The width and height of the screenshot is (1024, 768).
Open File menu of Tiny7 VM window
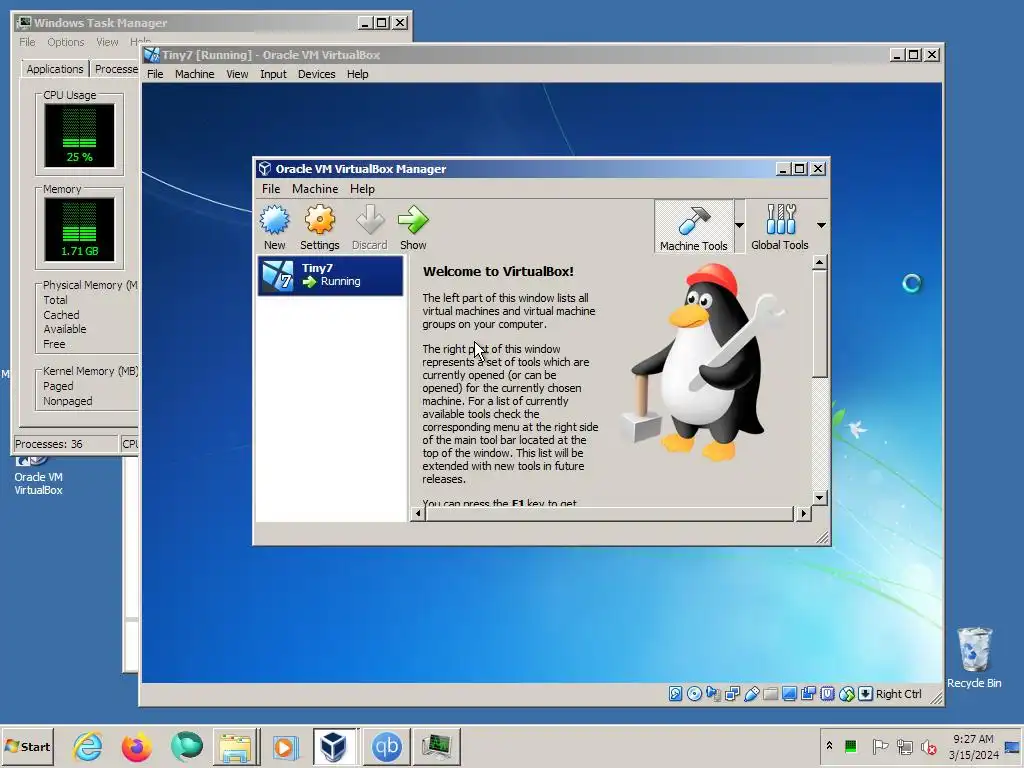click(155, 74)
